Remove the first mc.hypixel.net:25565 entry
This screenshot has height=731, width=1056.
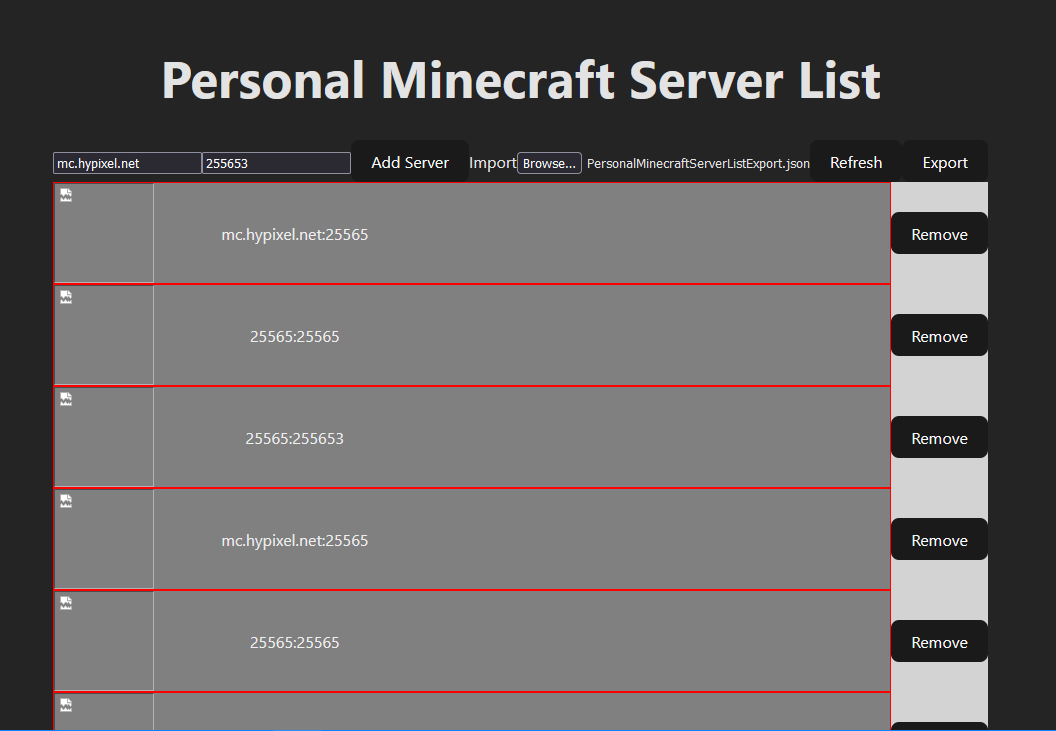[939, 234]
